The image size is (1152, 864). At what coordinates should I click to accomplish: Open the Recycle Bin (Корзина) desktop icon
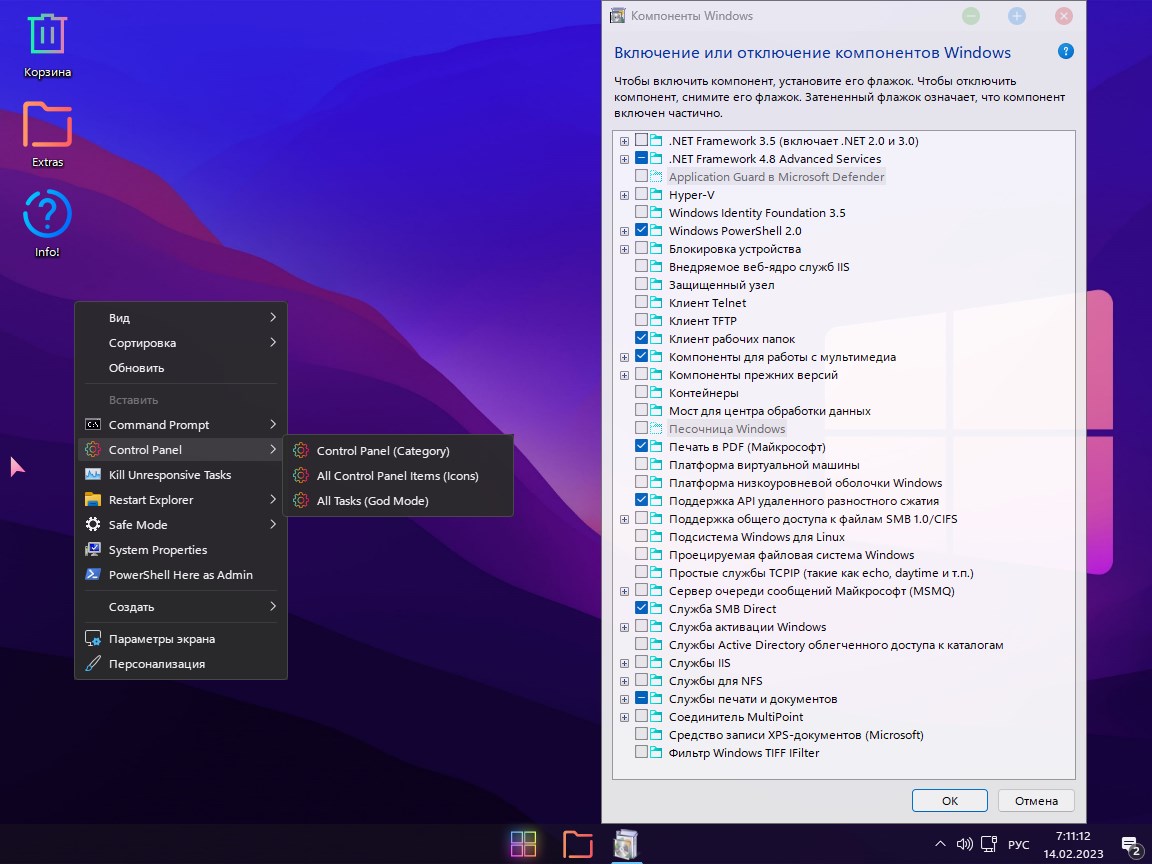[x=47, y=37]
